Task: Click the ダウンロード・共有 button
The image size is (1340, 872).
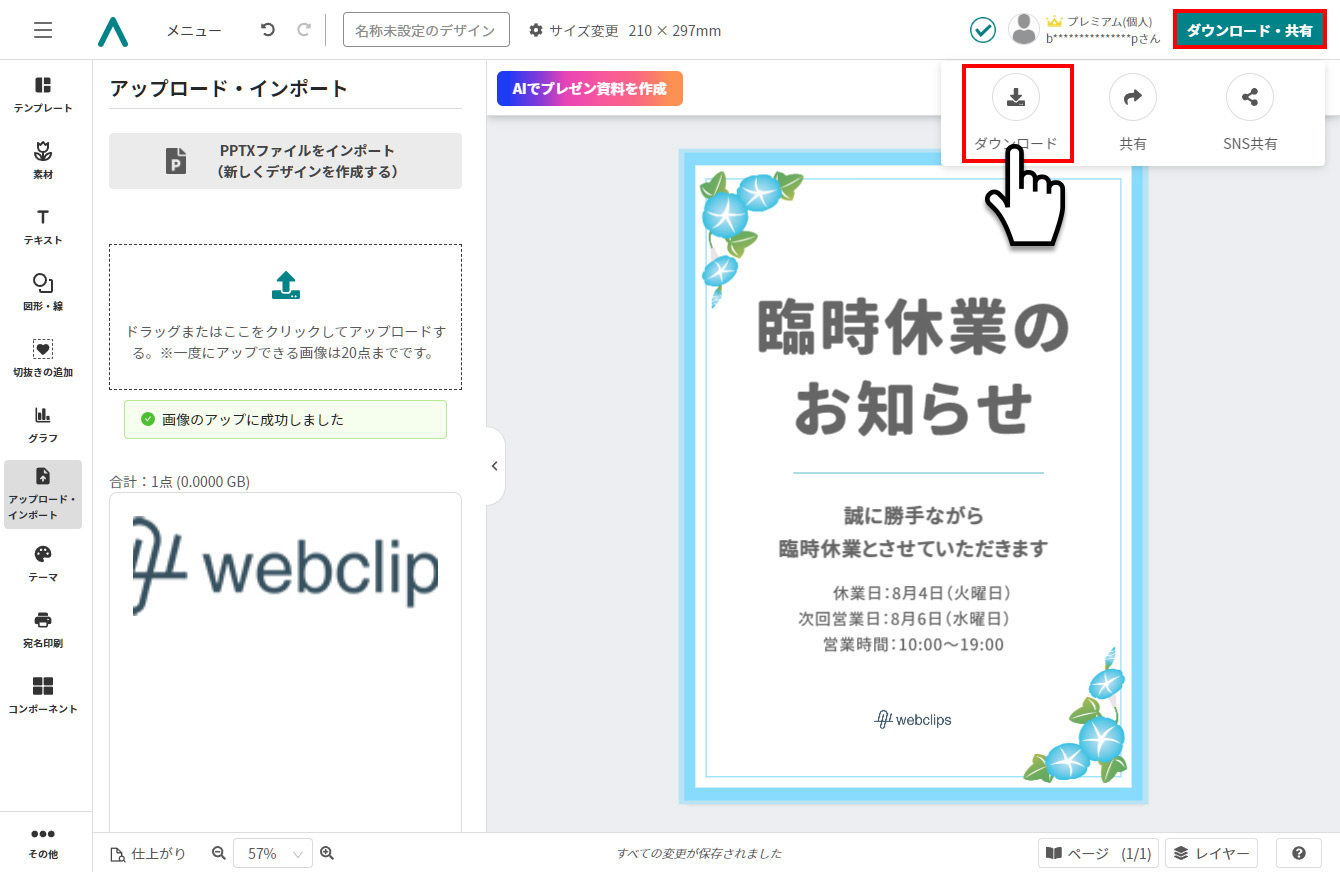Action: 1249,30
